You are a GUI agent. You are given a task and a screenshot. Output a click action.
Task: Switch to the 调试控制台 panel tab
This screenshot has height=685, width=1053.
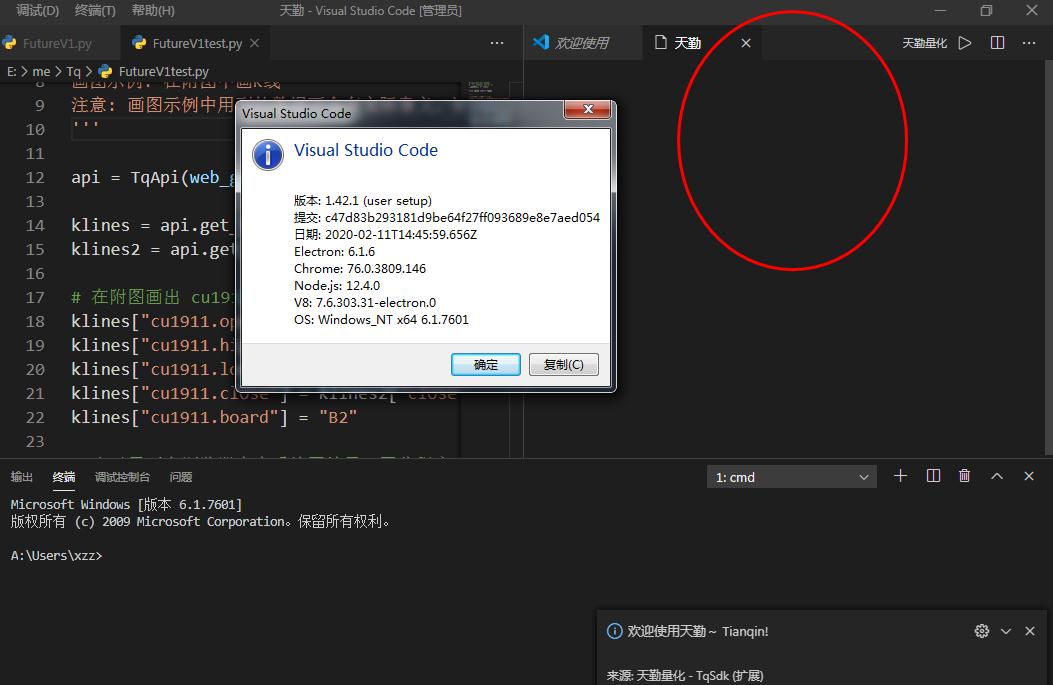[122, 477]
